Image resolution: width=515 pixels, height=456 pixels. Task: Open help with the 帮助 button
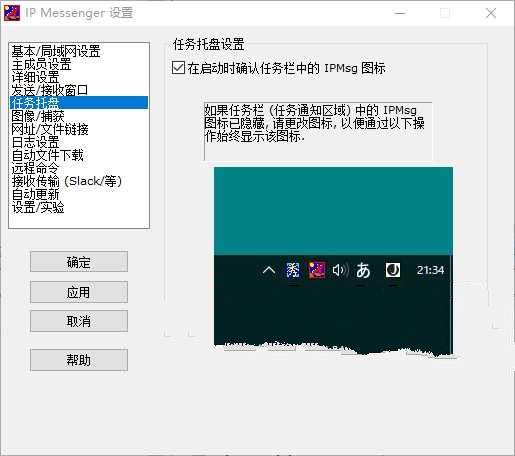click(x=79, y=360)
